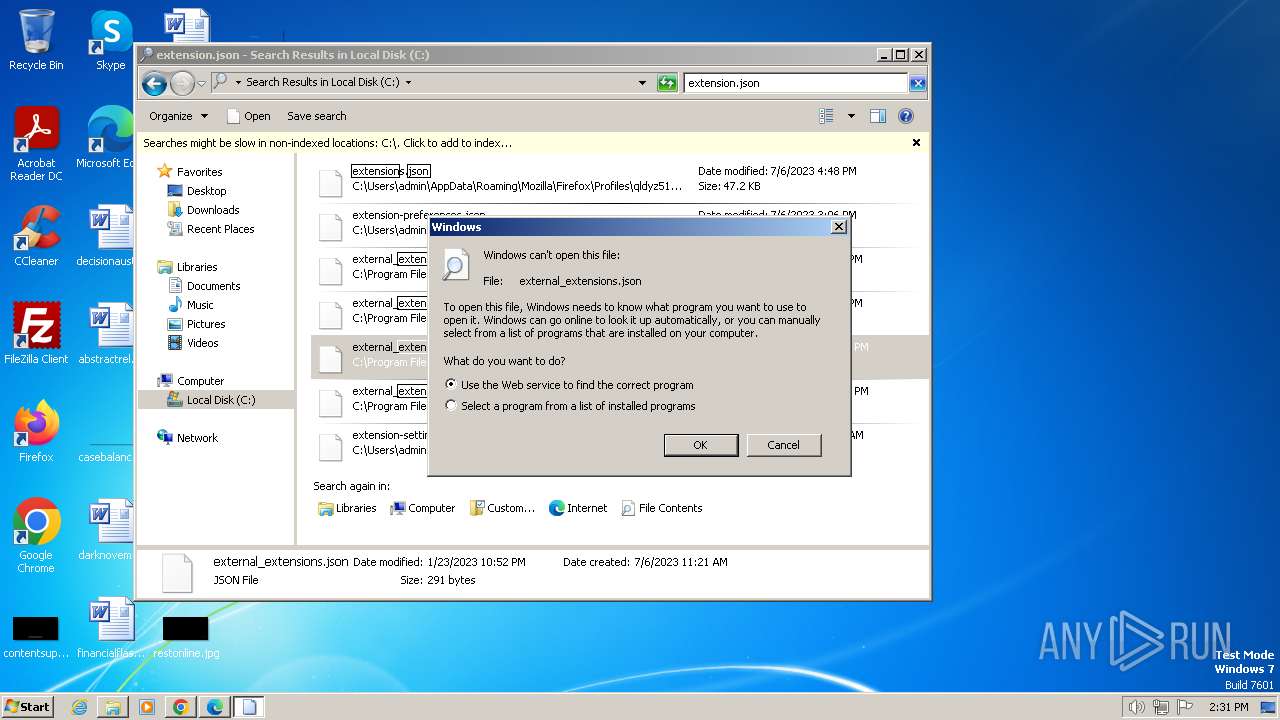This screenshot has height=720, width=1280.
Task: Open Google Chrome desktop shortcut
Action: (x=36, y=536)
